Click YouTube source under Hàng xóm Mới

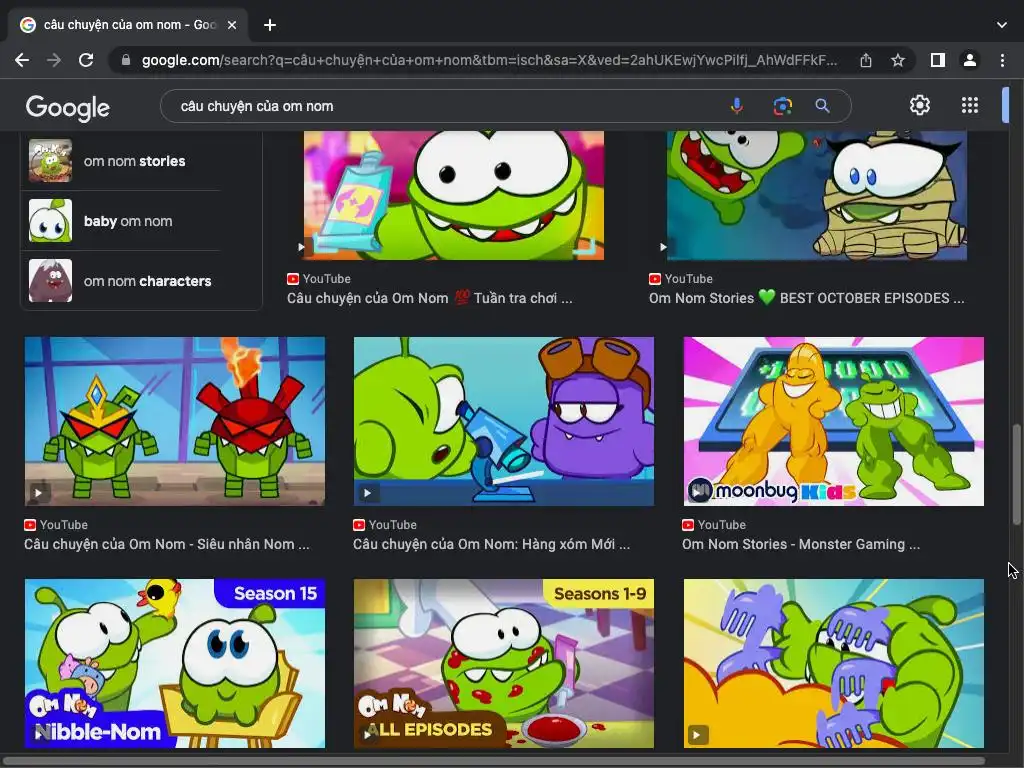[385, 525]
